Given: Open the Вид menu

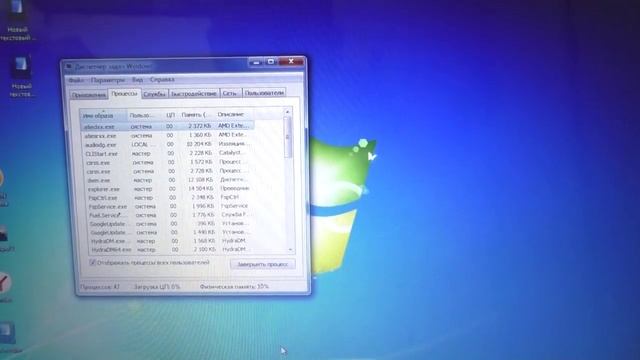Looking at the screenshot, I should click(137, 80).
